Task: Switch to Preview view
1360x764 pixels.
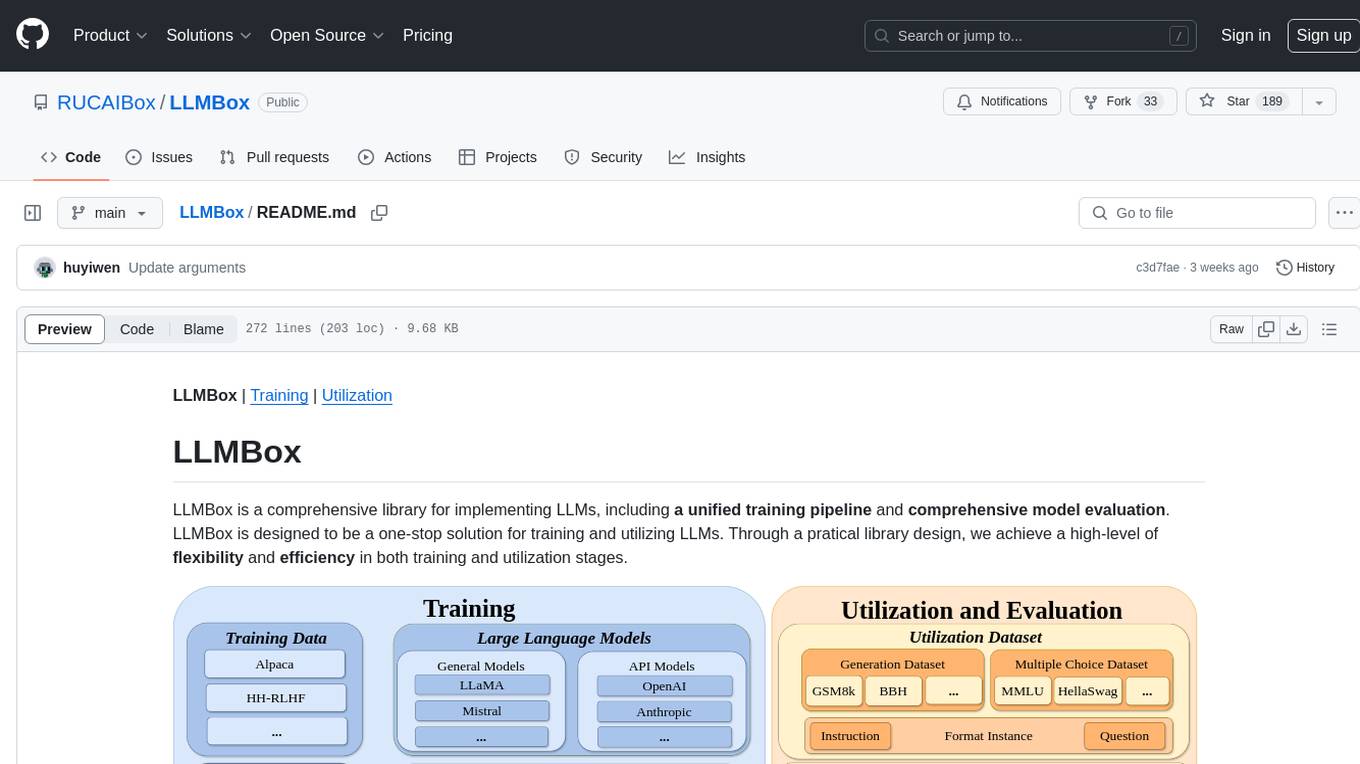Action: (x=65, y=329)
